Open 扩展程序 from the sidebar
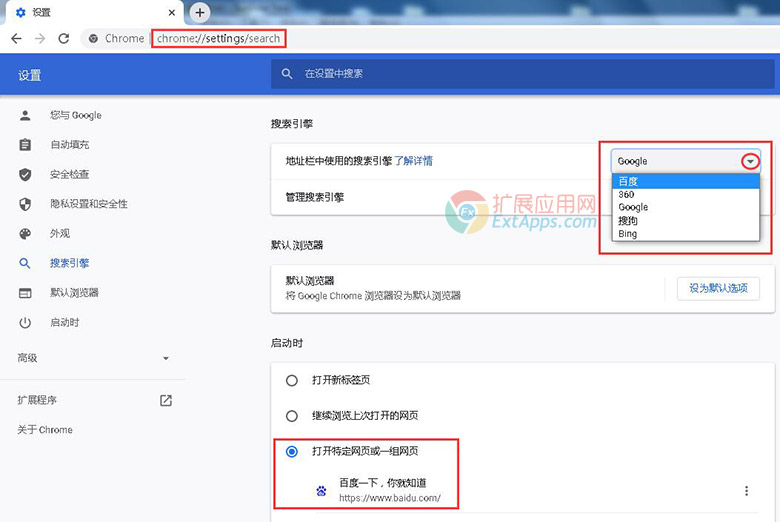Image resolution: width=780 pixels, height=522 pixels. point(37,400)
